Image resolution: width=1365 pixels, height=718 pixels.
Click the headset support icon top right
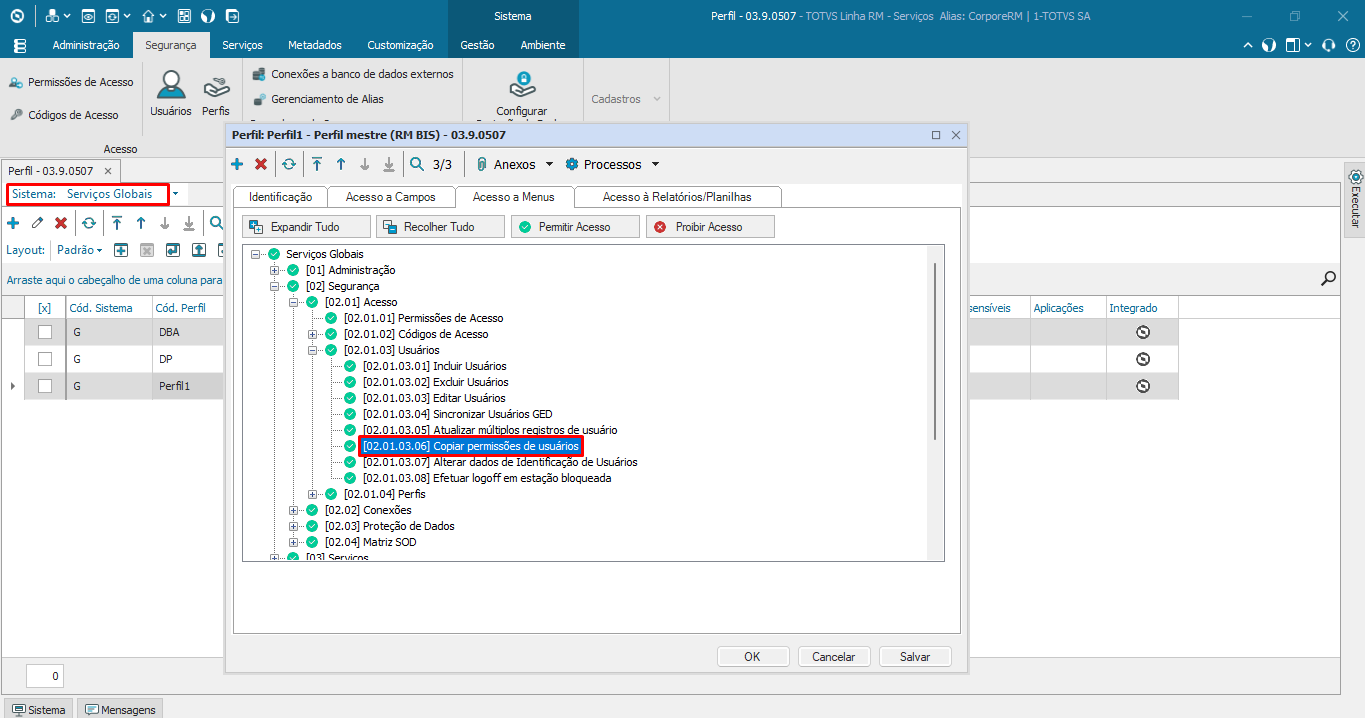click(x=1328, y=45)
